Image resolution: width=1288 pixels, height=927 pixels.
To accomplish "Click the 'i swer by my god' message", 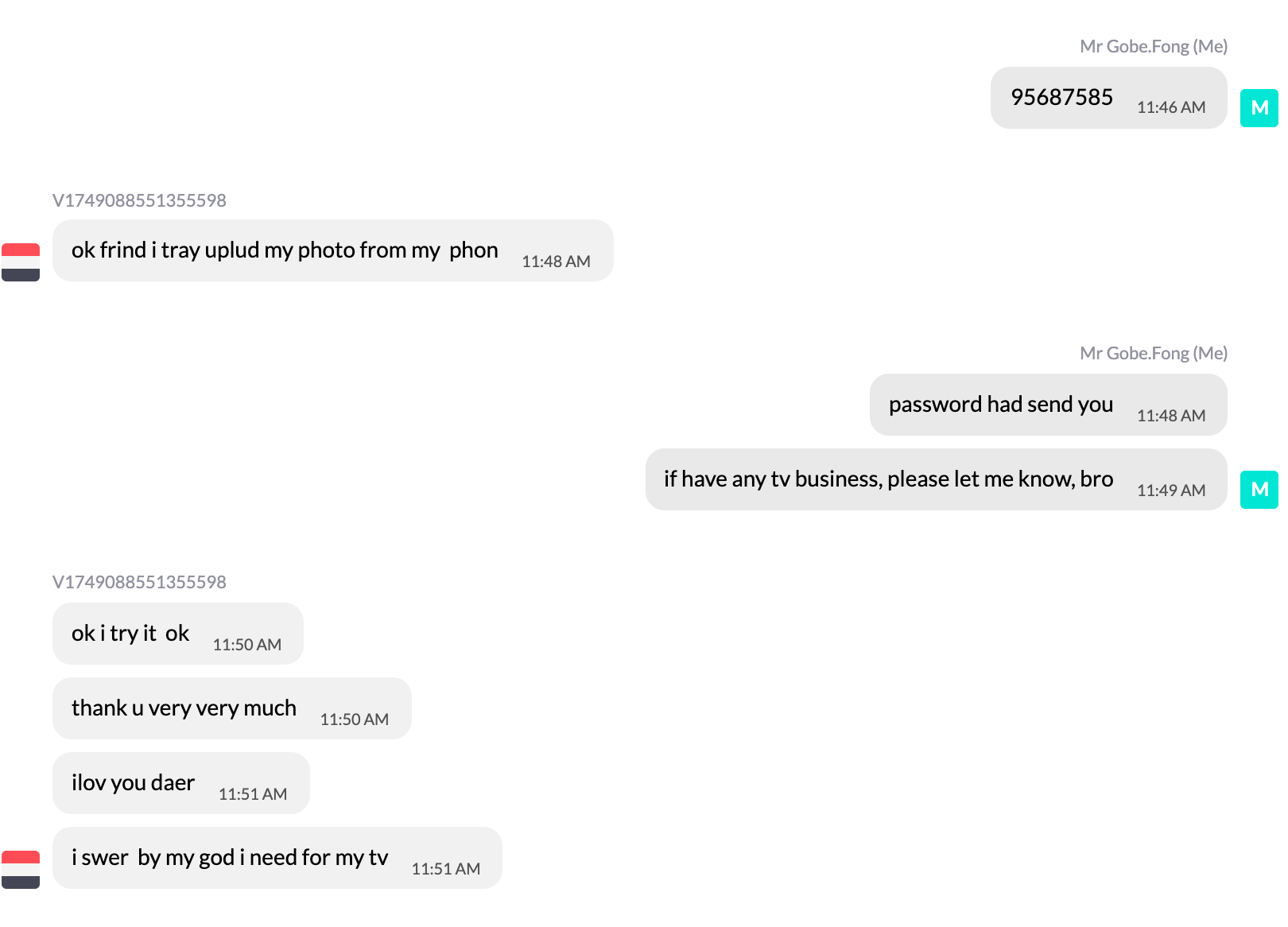I will [230, 858].
